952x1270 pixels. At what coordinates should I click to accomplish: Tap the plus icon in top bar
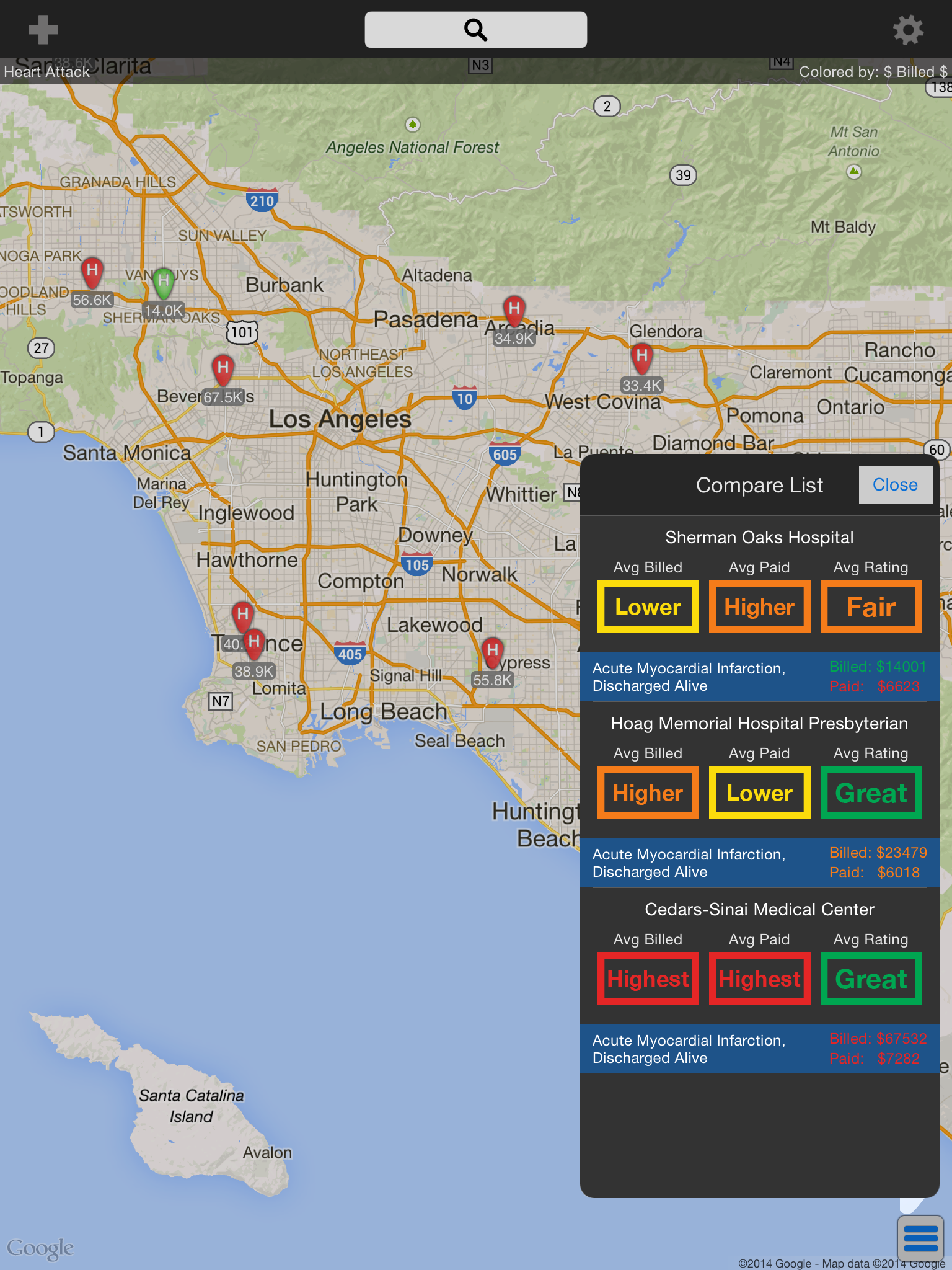click(43, 30)
